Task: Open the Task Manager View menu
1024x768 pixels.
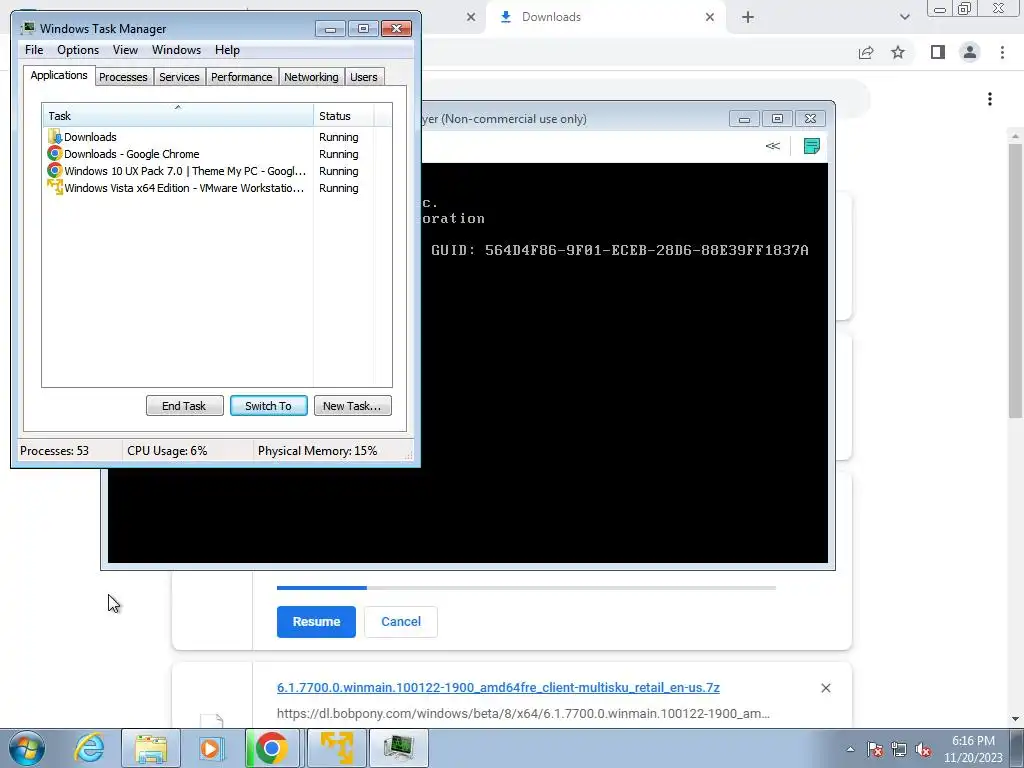Action: click(x=125, y=50)
